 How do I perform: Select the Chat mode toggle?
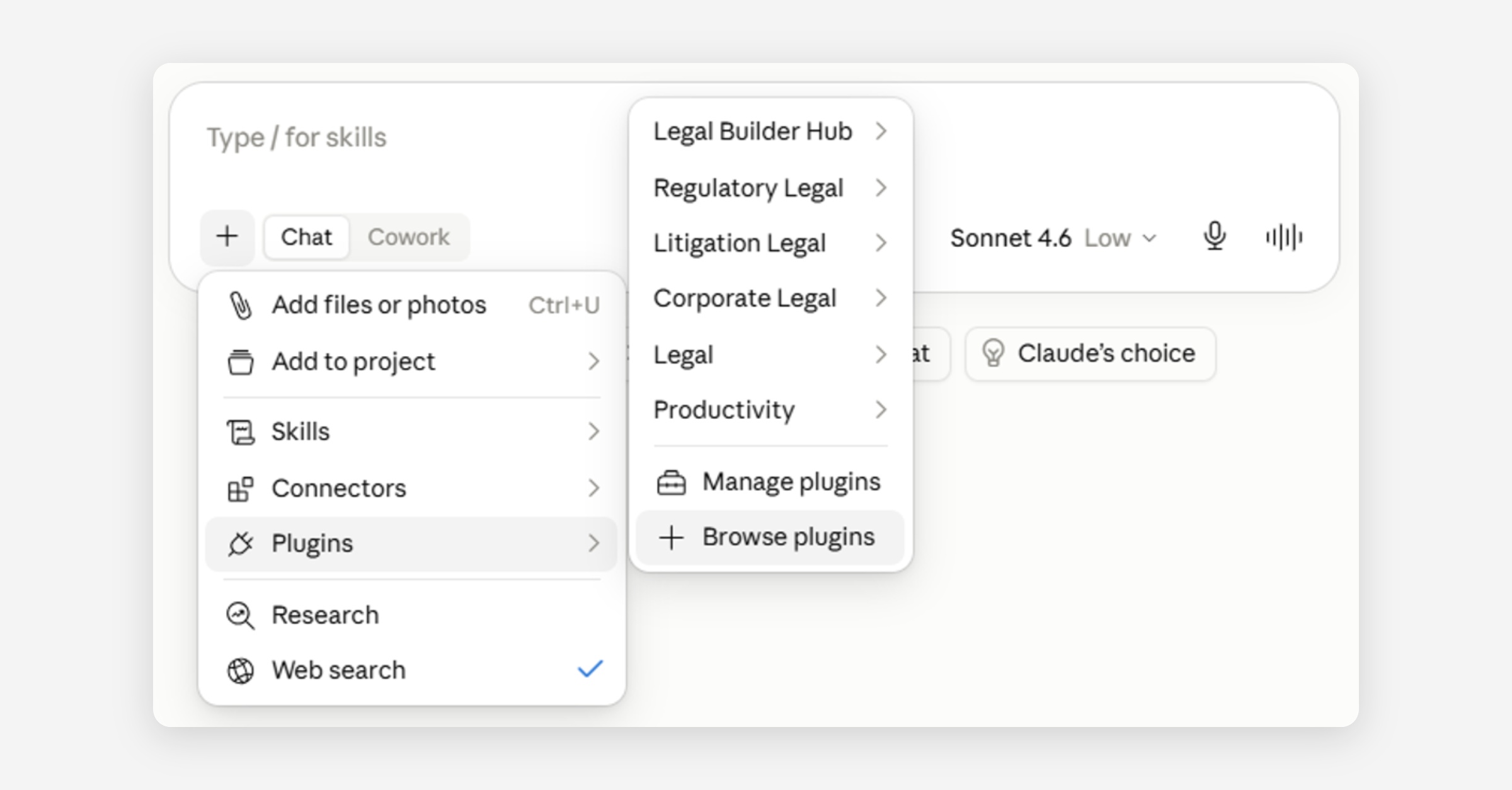coord(306,237)
